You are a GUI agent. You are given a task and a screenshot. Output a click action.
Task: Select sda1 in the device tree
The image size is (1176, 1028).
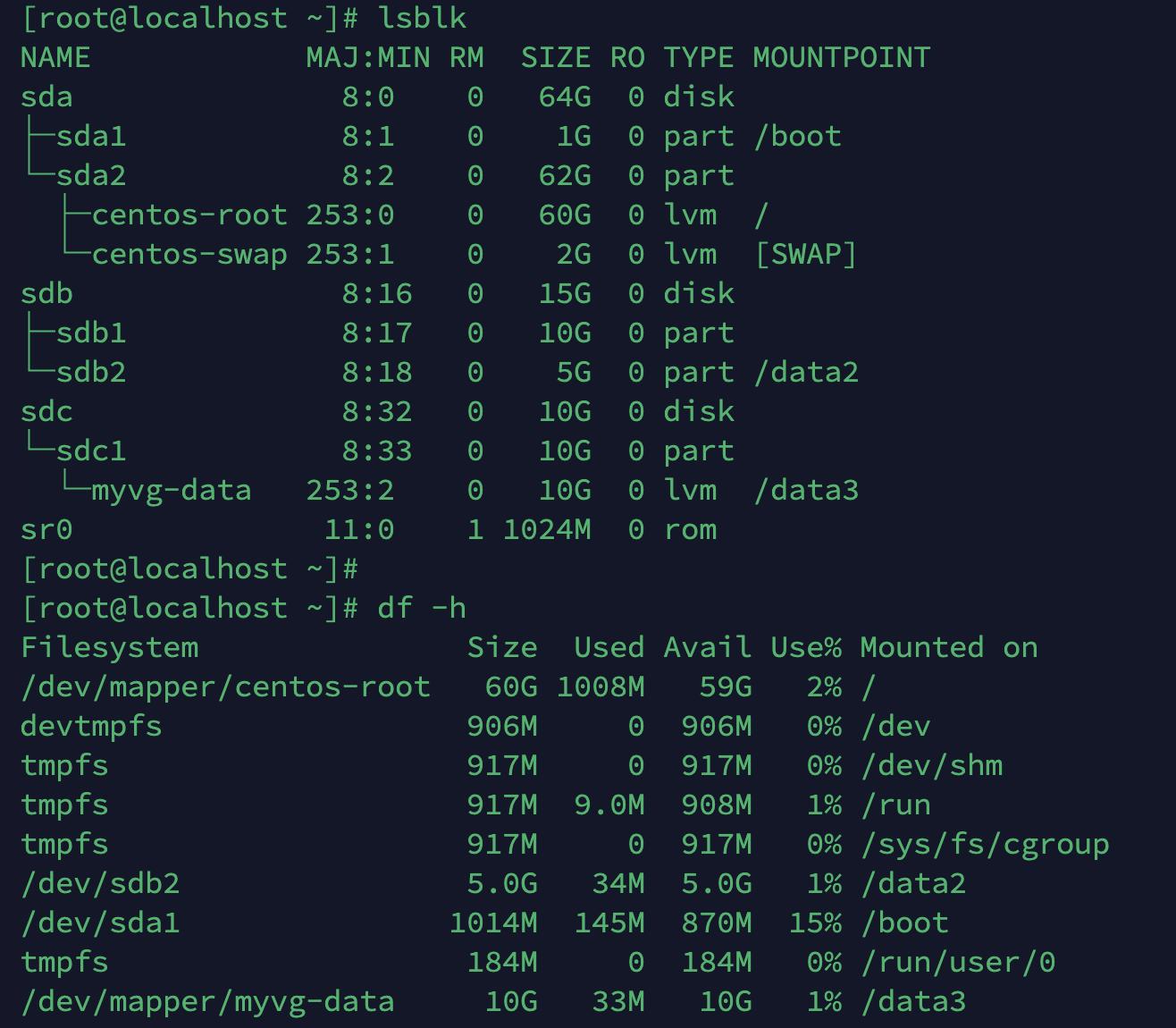pos(90,137)
